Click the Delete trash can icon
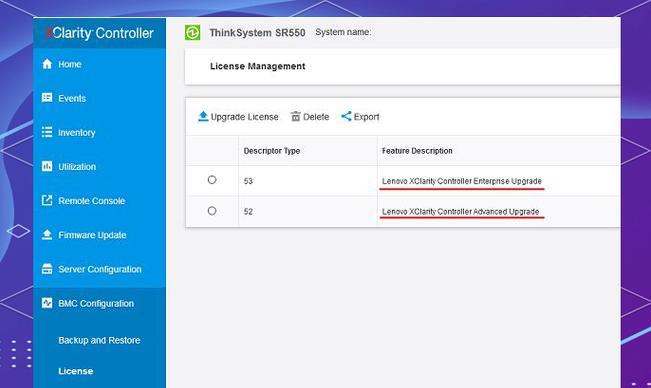651x388 pixels. 296,117
